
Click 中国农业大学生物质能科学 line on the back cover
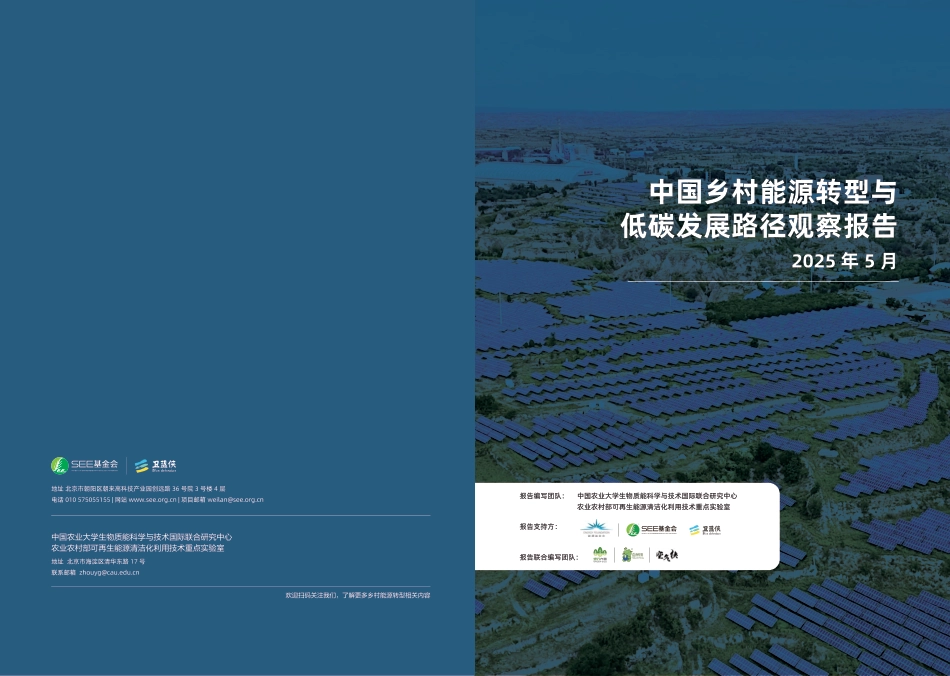click(142, 537)
